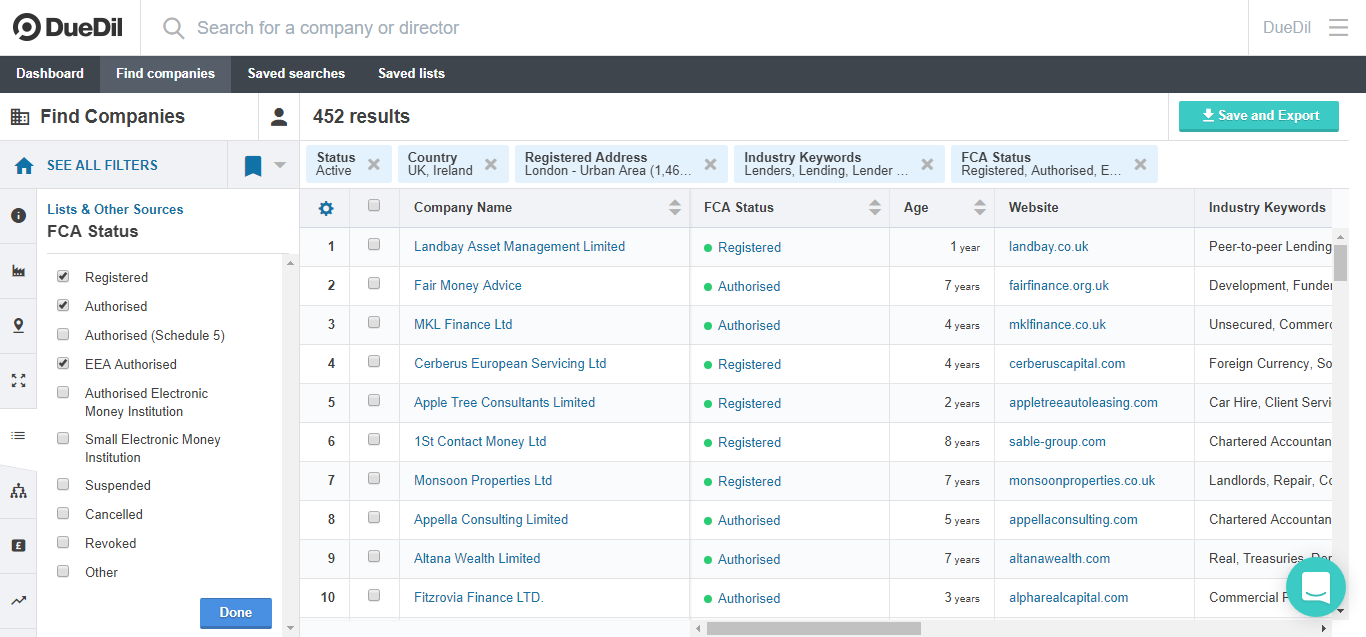
Task: Open the industry factory sidebar icon
Action: pyautogui.click(x=18, y=271)
